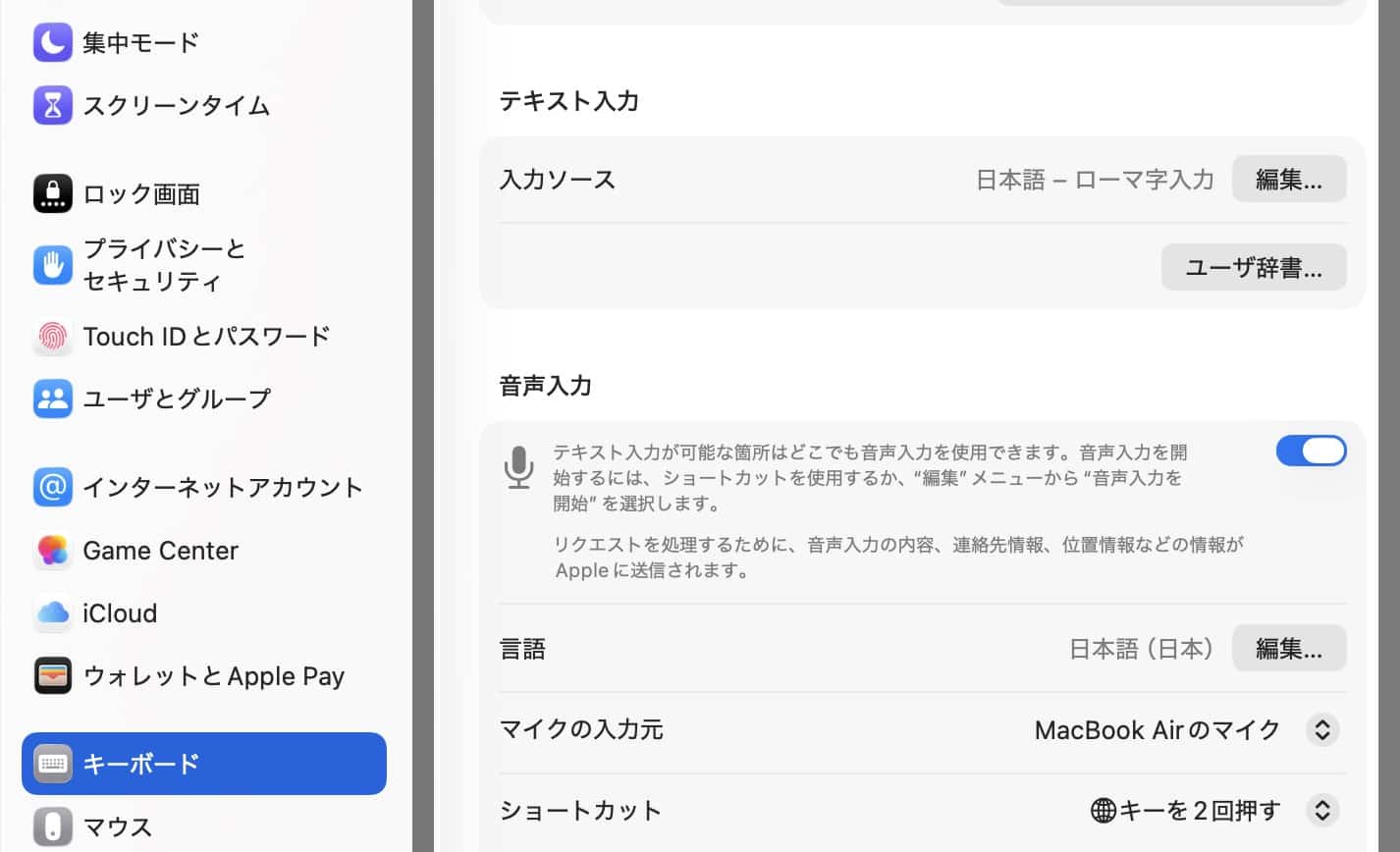Open the ショートカット dropdown for dictation
This screenshot has width=1400, height=852.
pyautogui.click(x=1322, y=811)
